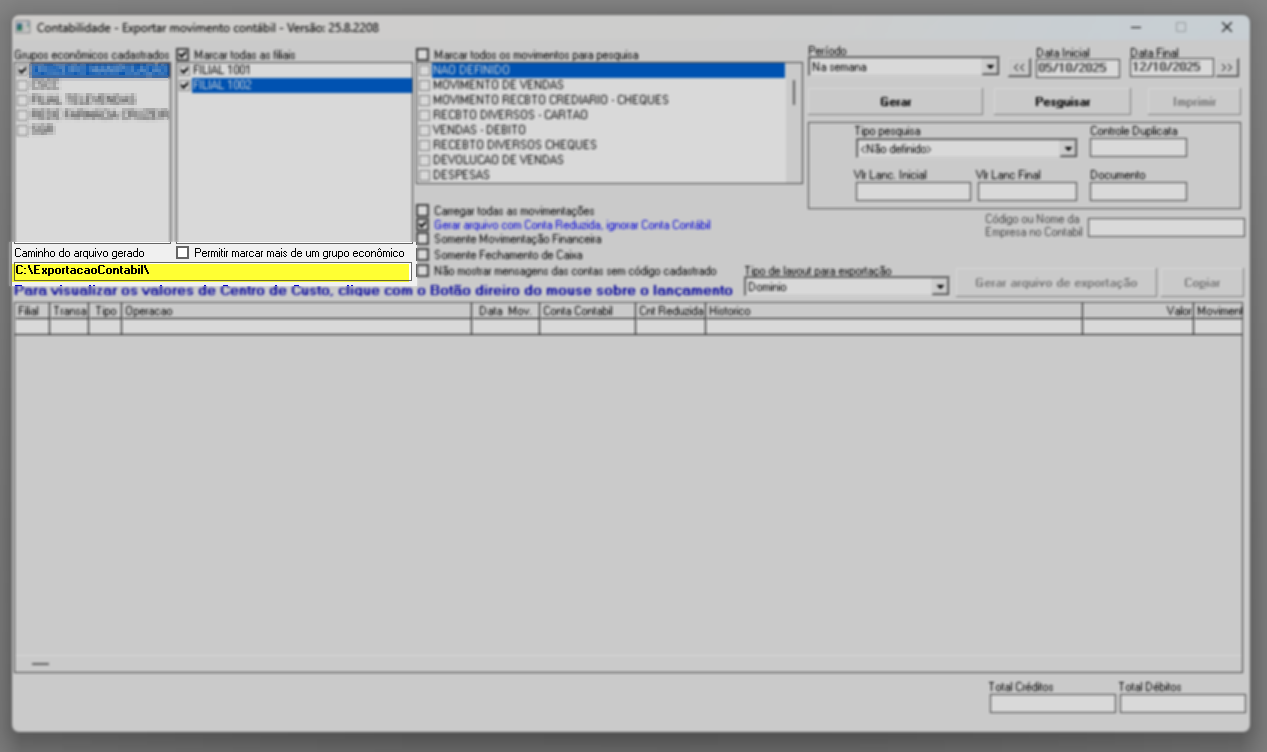Screen dimensions: 1267x752
Task: Click the 'Historico' column header
Action: (894, 311)
